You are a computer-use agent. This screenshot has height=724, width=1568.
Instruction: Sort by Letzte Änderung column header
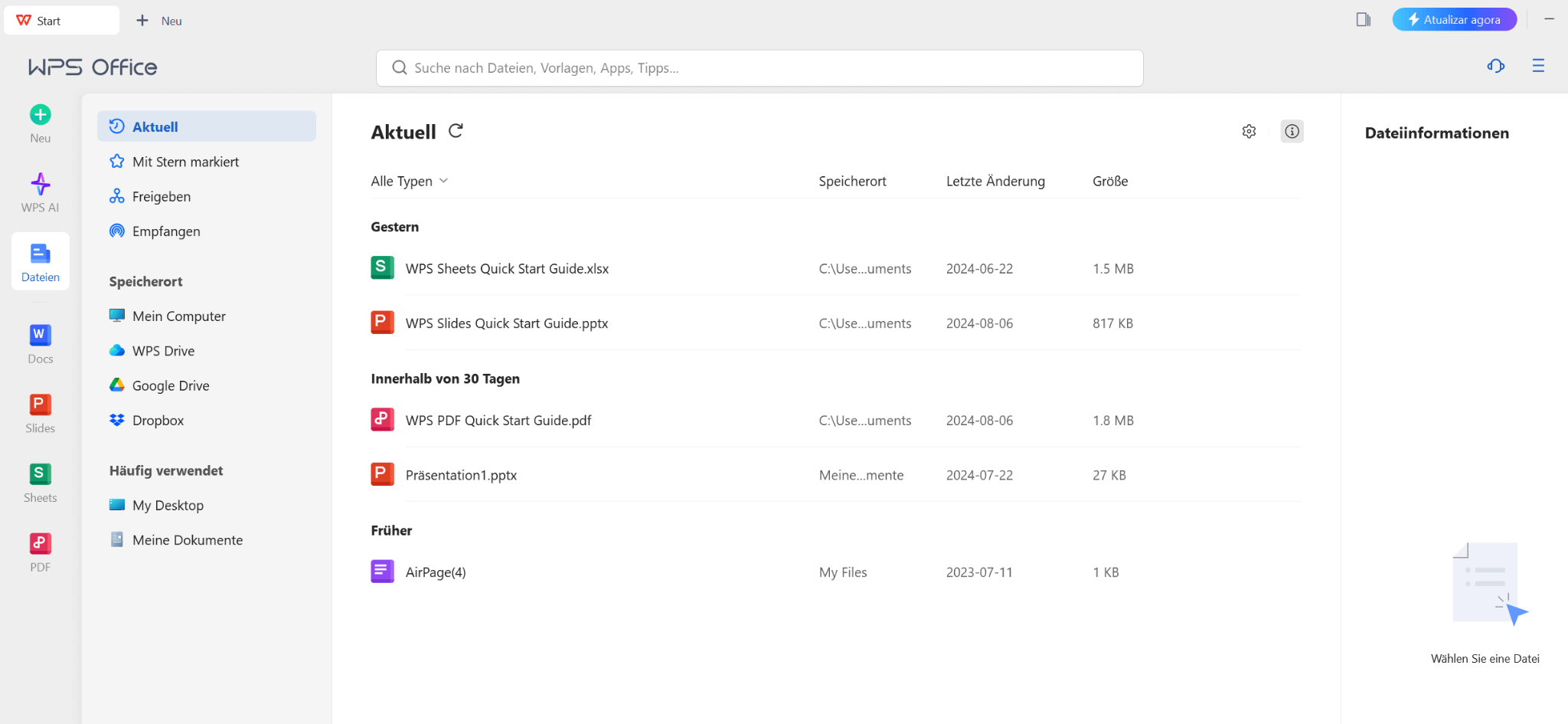(995, 182)
